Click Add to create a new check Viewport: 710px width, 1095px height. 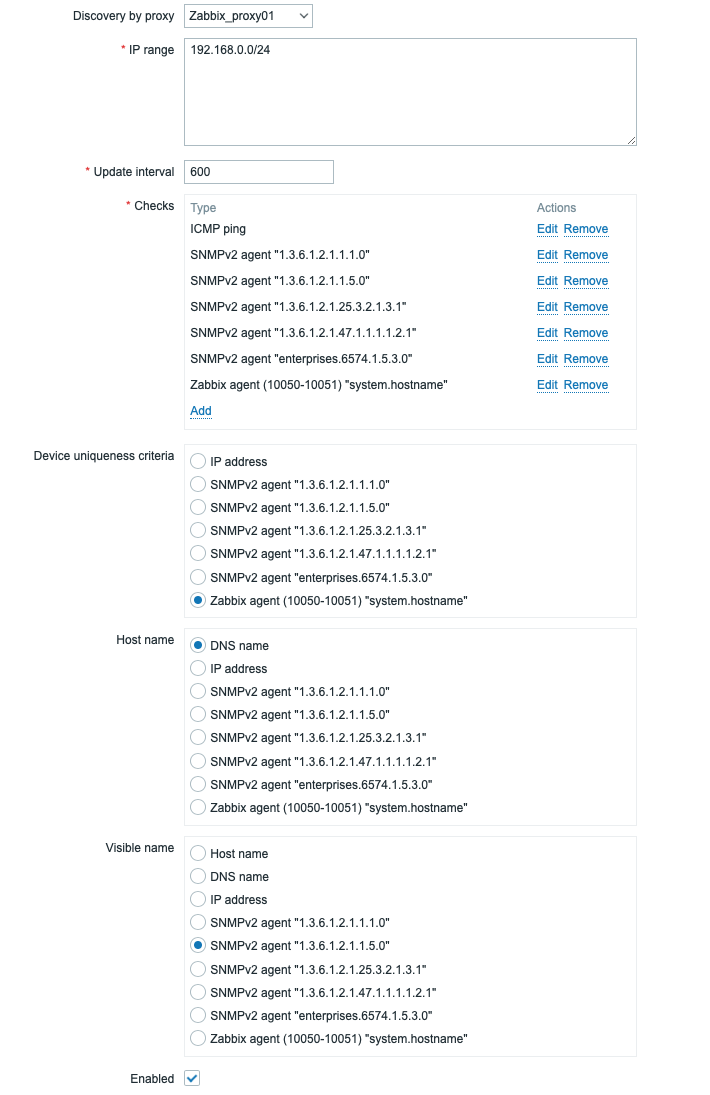click(200, 411)
